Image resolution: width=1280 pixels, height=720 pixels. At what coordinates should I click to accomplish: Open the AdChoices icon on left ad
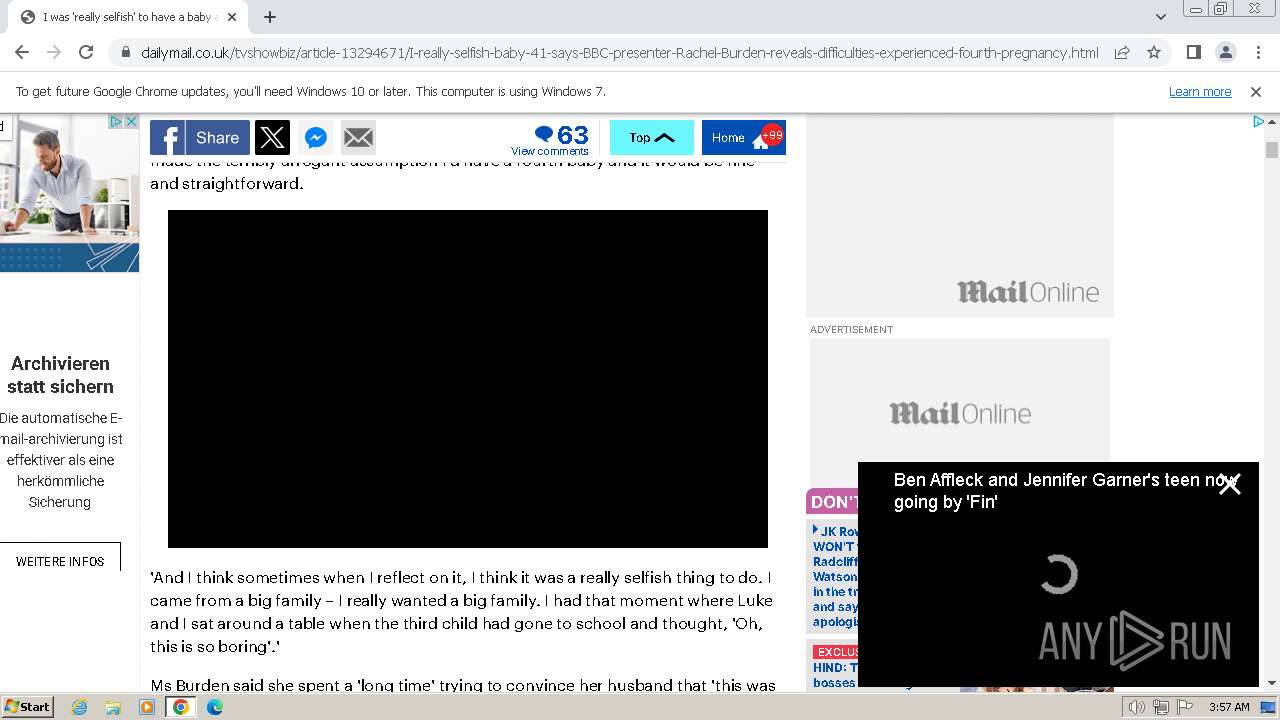[x=116, y=121]
